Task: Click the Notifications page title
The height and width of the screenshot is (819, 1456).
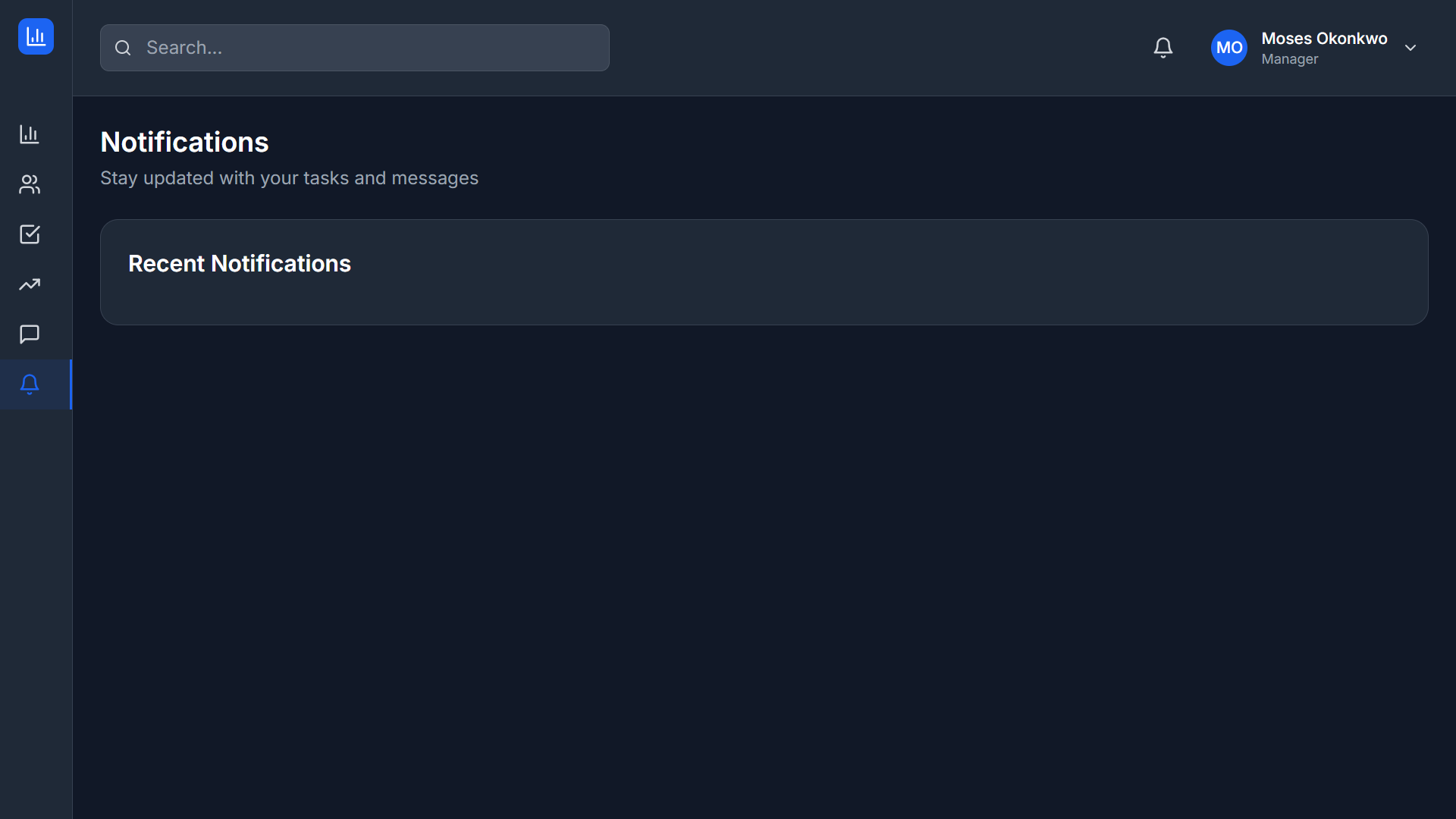Action: tap(184, 142)
